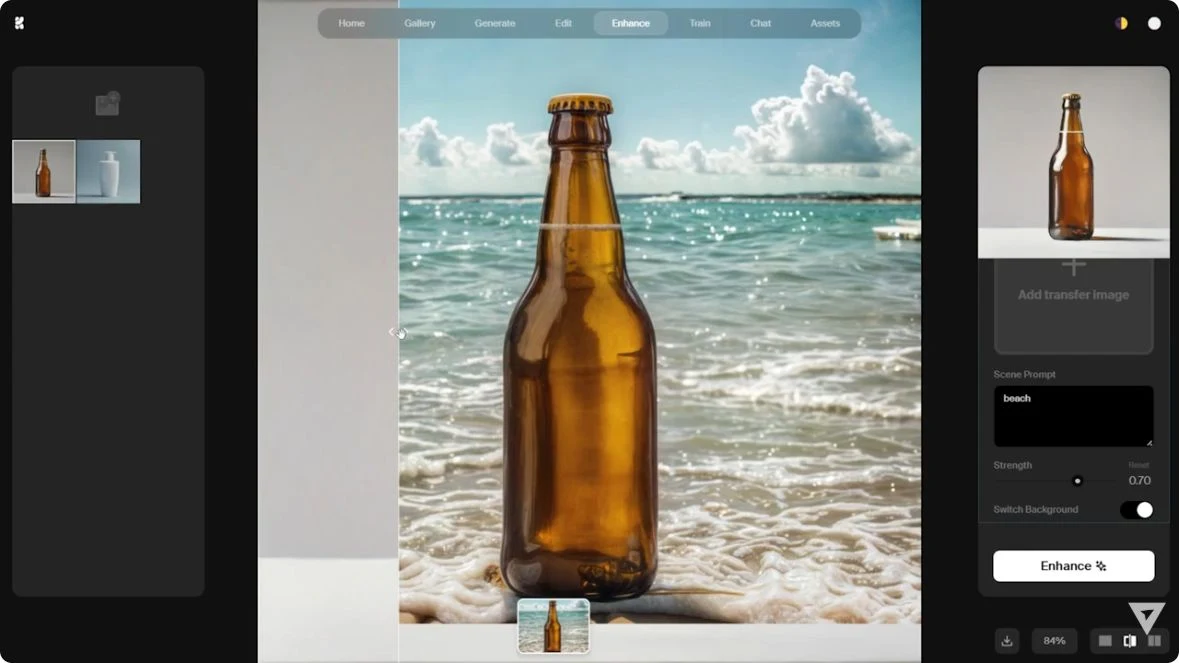Click the source bottle preview in right panel
This screenshot has width=1179, height=663.
point(1073,162)
